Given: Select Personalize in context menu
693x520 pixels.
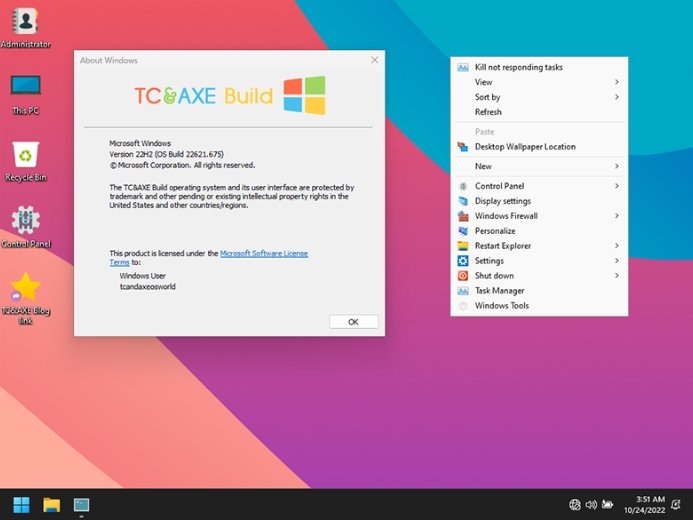Looking at the screenshot, I should click(x=539, y=231).
